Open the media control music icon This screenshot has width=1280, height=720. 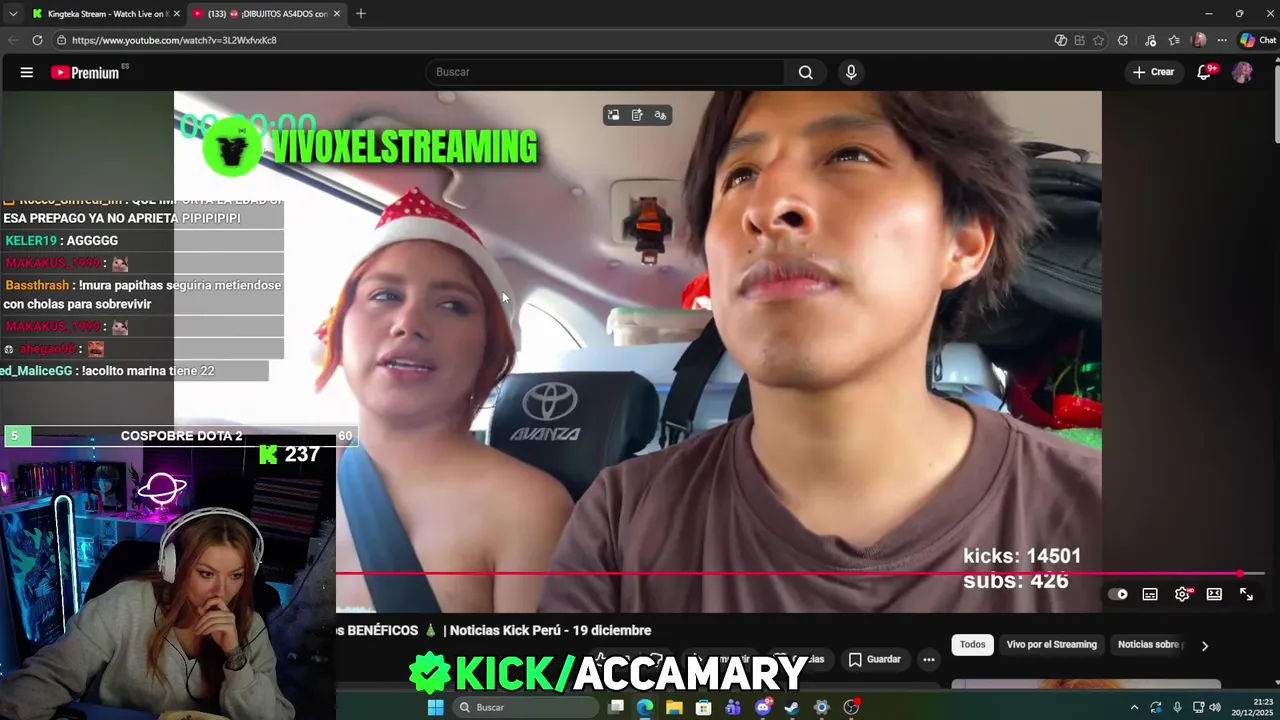pos(1150,40)
